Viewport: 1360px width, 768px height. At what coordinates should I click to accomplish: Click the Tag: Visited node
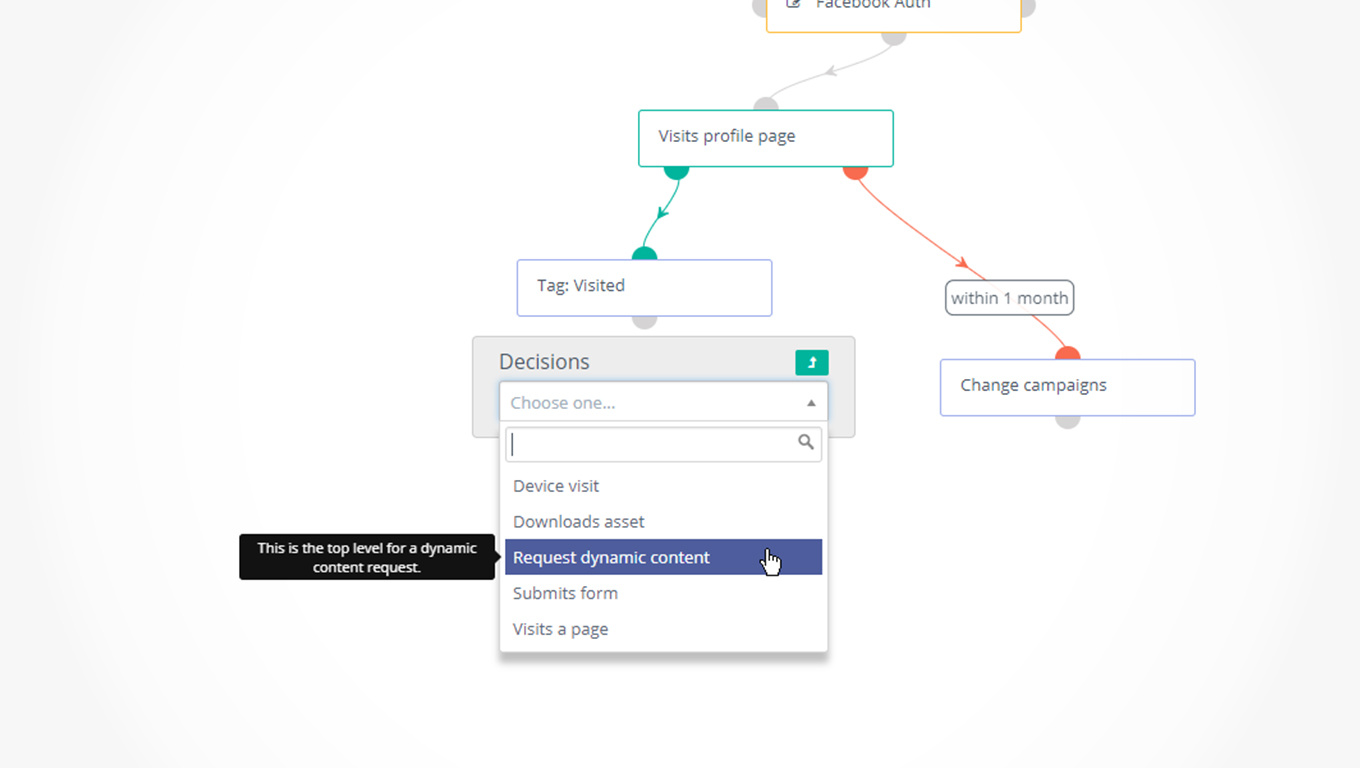pyautogui.click(x=644, y=288)
